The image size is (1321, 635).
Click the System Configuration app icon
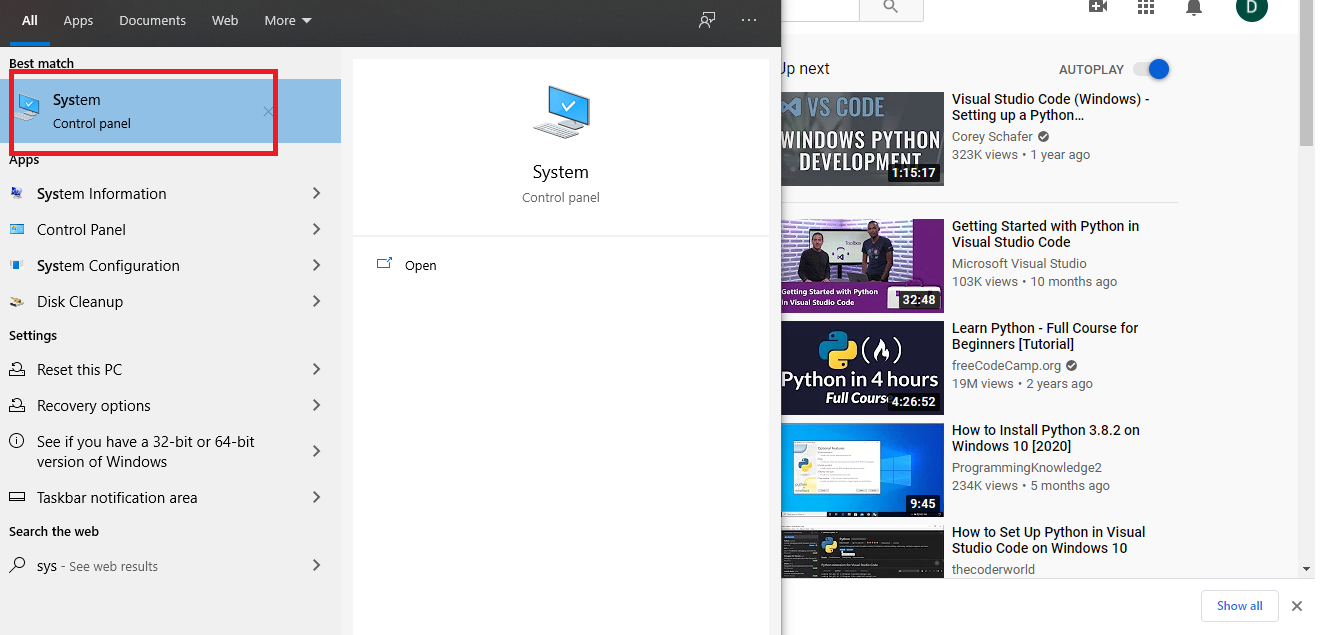[17, 265]
